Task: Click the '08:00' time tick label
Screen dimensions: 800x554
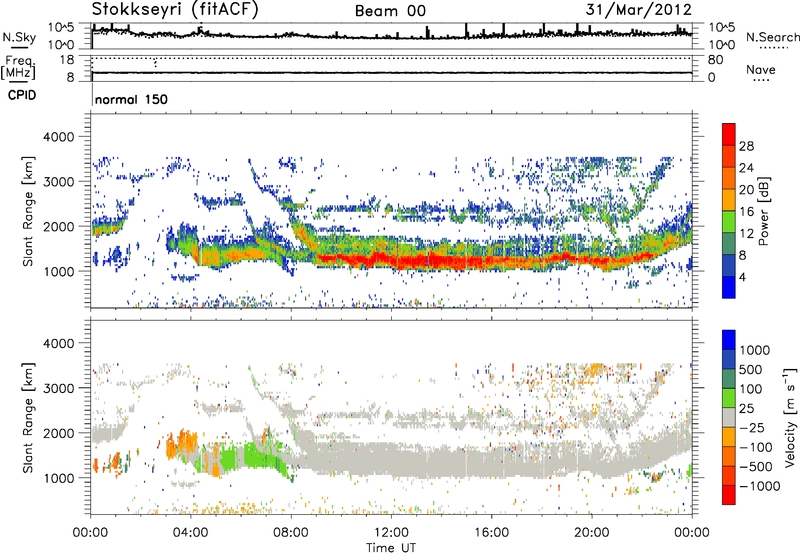Action: (291, 533)
